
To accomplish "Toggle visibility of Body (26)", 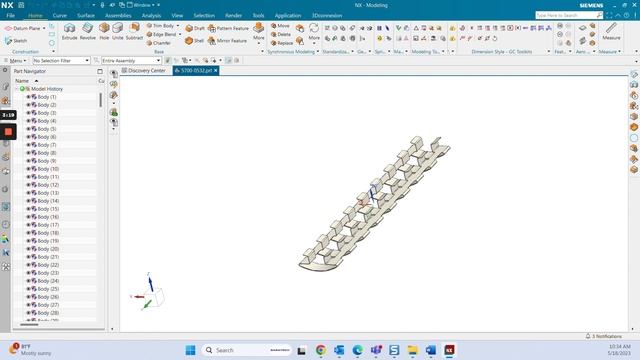I will point(29,297).
